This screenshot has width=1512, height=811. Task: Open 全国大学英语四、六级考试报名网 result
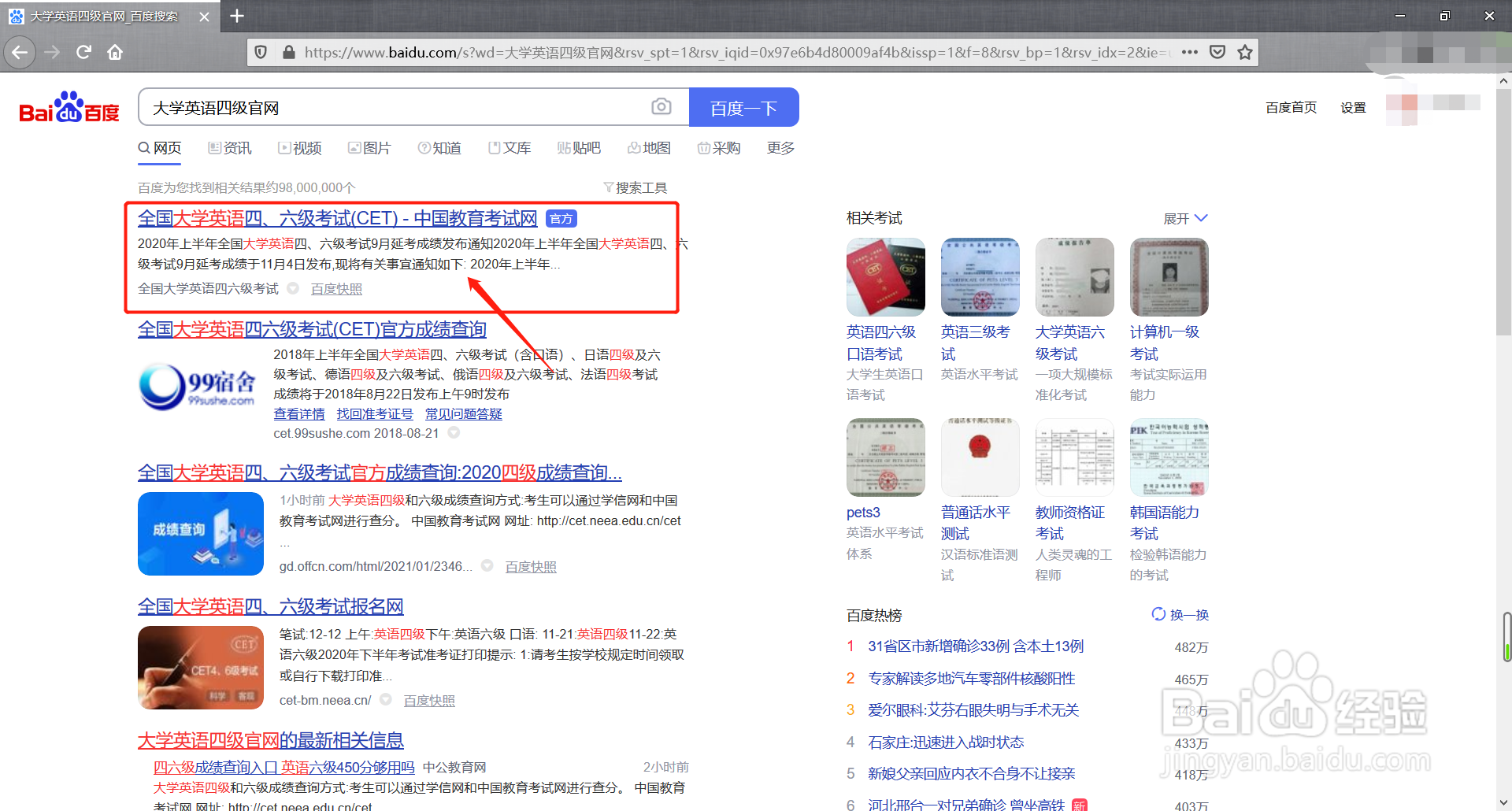click(270, 606)
